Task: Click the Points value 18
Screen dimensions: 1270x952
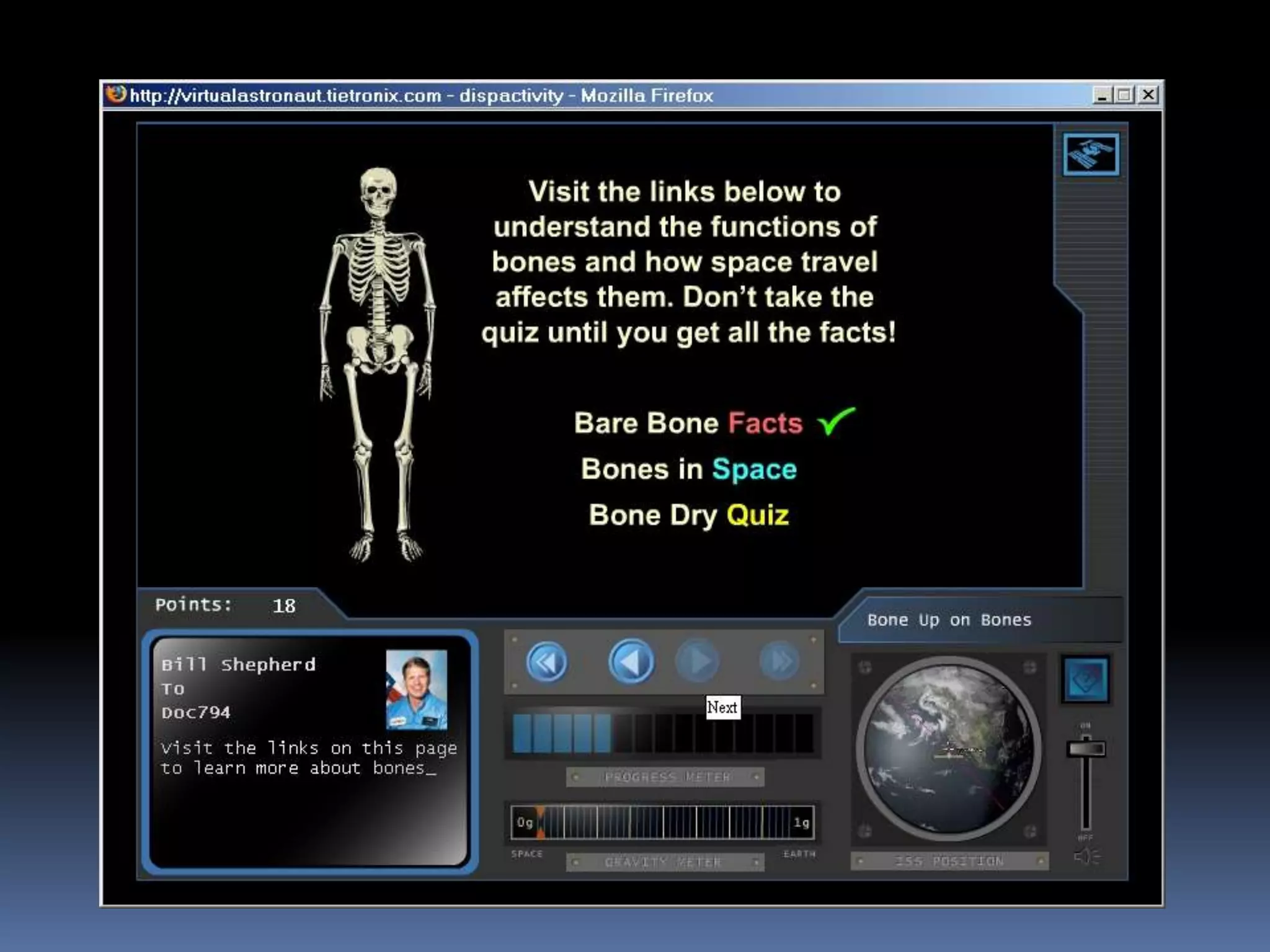Action: coord(284,606)
